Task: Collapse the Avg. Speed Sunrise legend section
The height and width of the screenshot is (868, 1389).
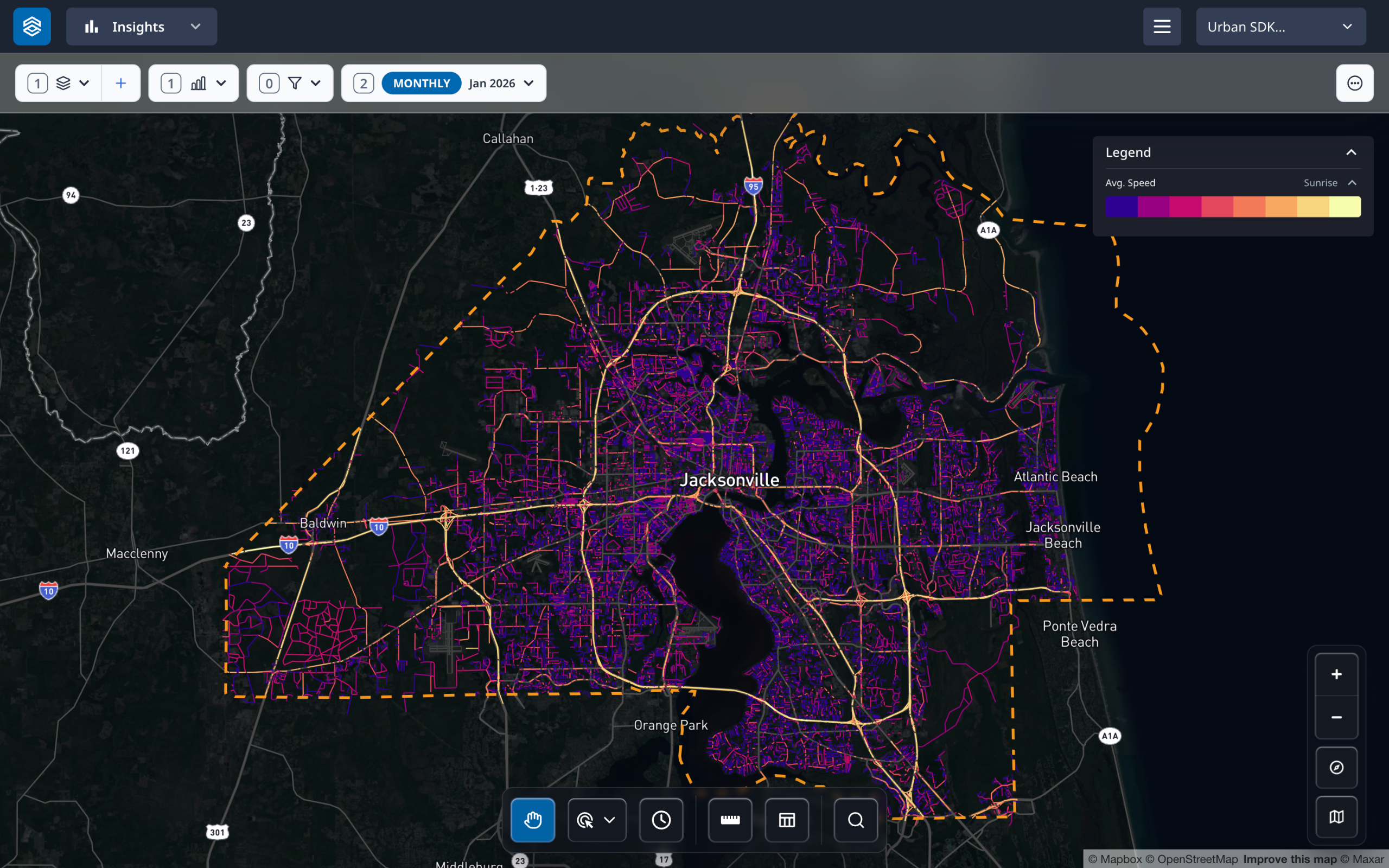Action: [x=1352, y=183]
